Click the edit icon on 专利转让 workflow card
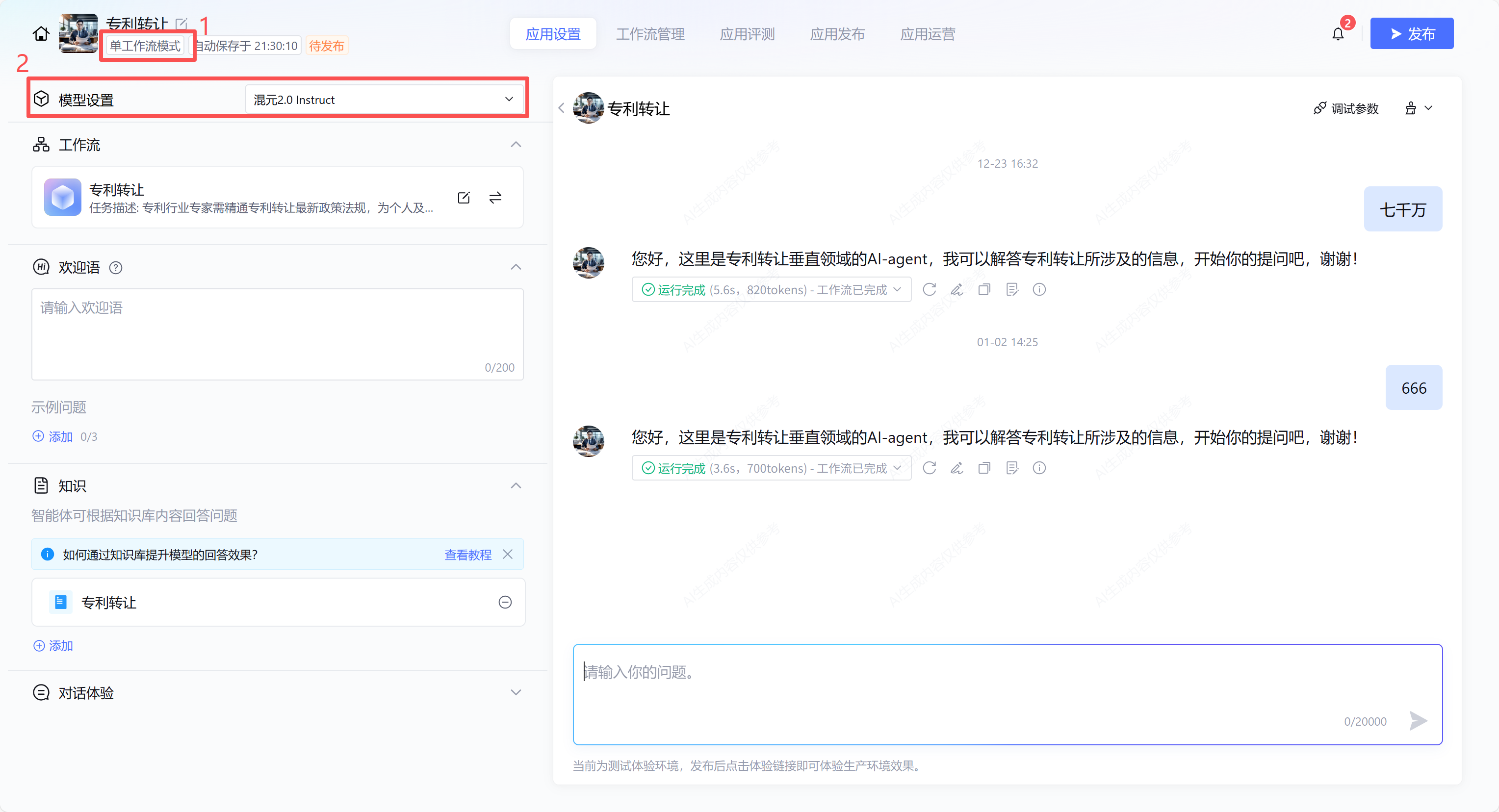 (x=463, y=198)
